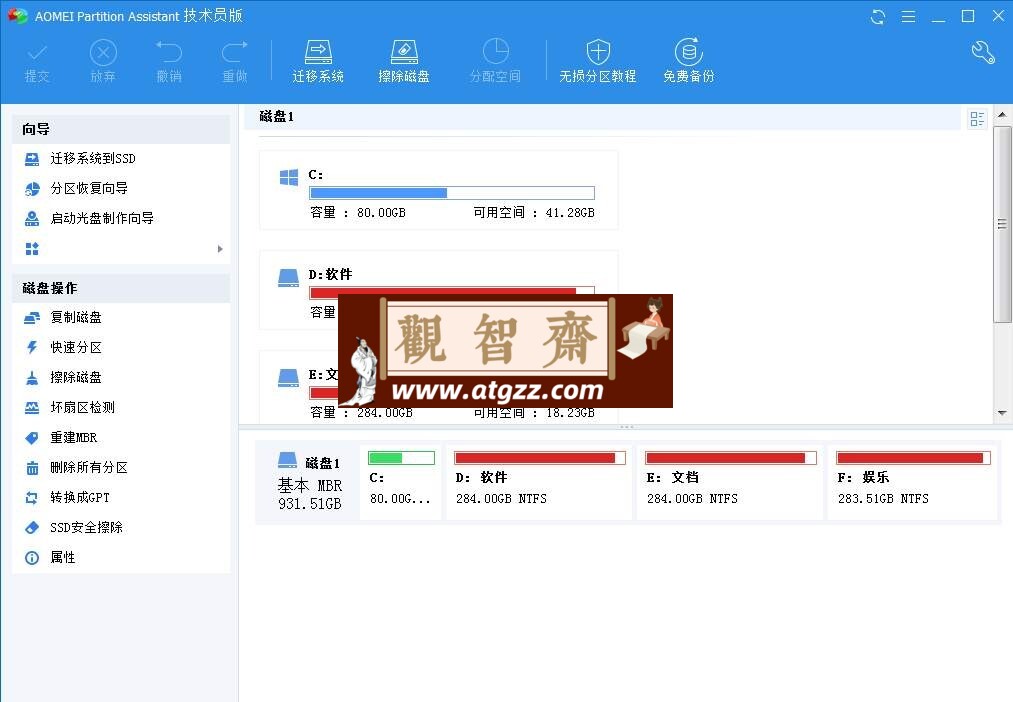Viewport: 1013px width, 702px height.
Task: Click the 容量 : 80.00GB text
Action: point(358,212)
